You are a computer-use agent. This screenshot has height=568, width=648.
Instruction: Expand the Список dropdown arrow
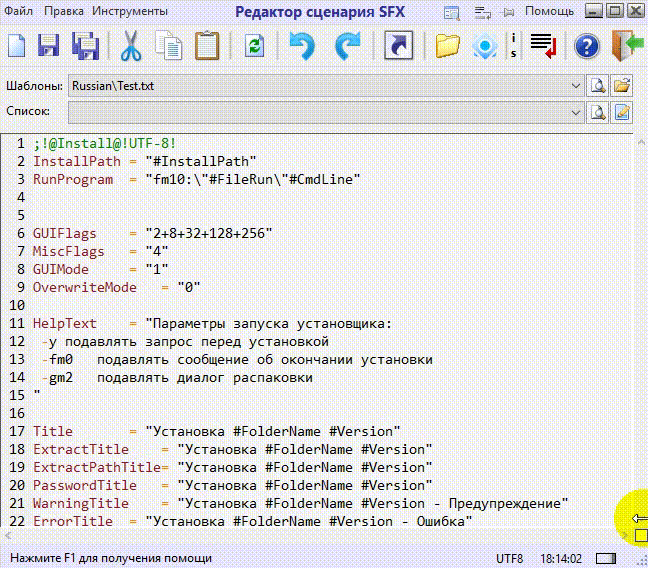575,112
